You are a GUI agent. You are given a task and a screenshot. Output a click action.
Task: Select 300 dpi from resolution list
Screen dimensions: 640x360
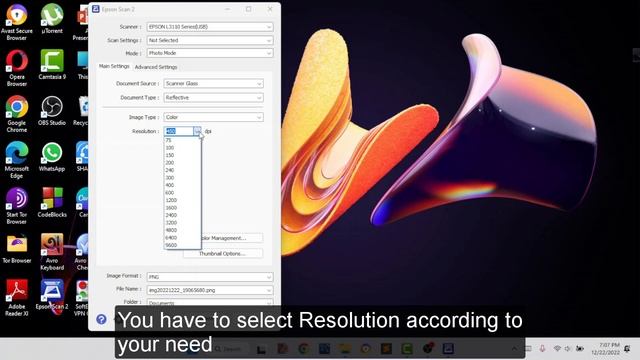coord(182,178)
